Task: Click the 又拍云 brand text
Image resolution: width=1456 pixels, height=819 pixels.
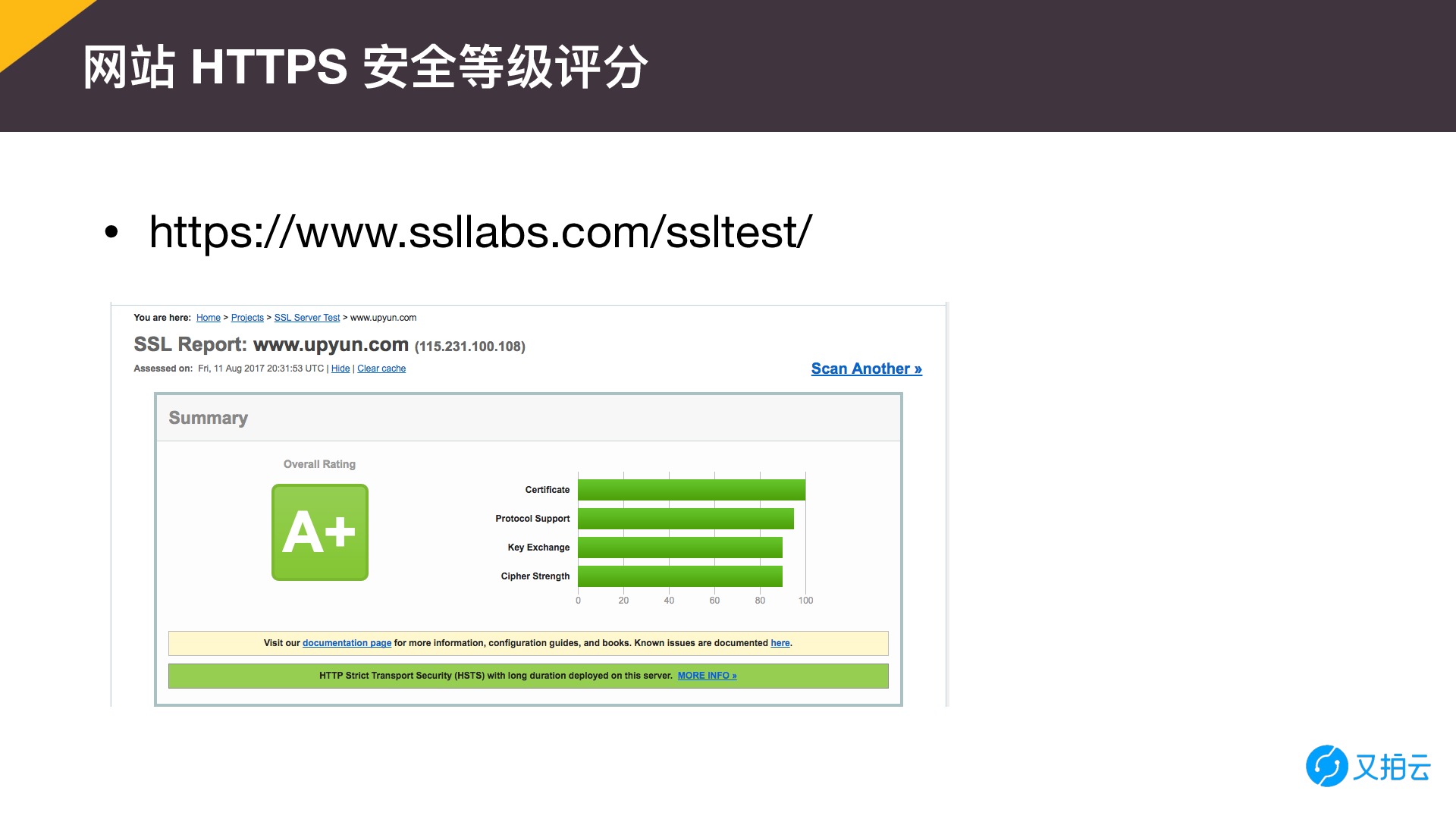Action: click(x=1392, y=767)
